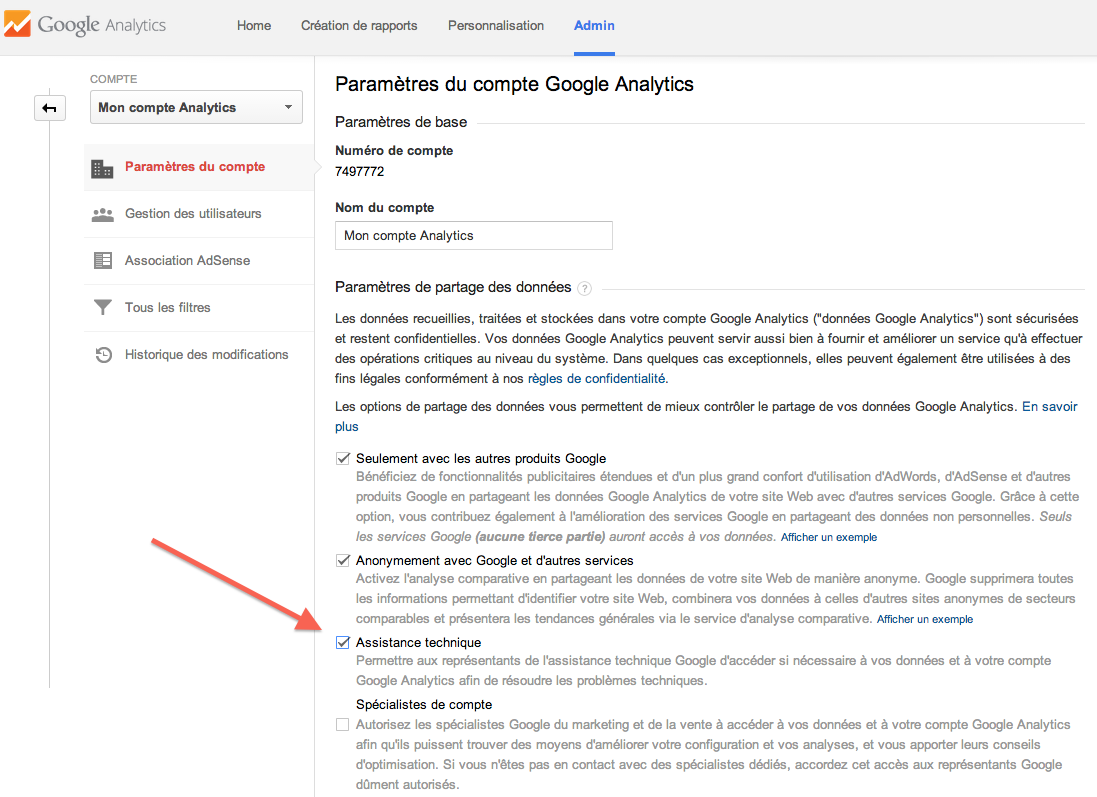Select Paramètres du compte menu item
Viewport: 1097px width, 797px height.
pyautogui.click(x=199, y=167)
